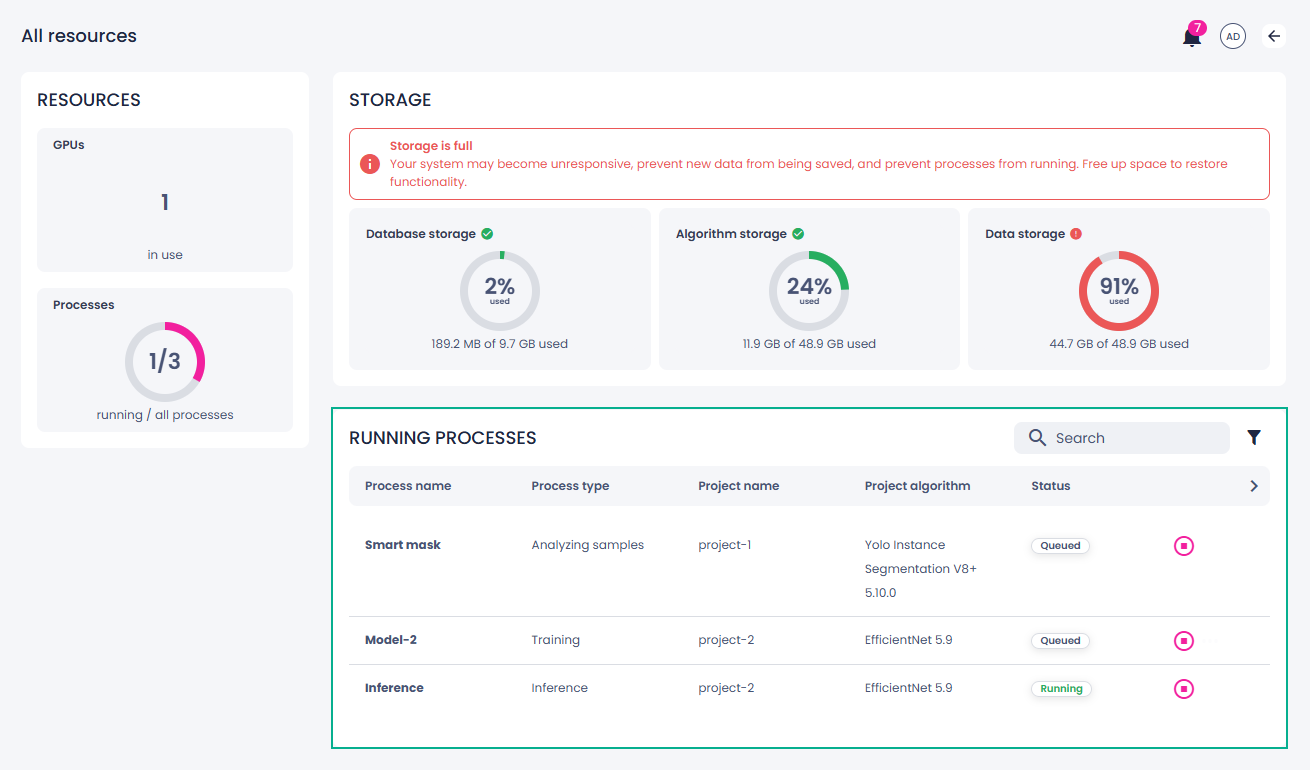Click the back arrow icon
Viewport: 1310px width, 770px height.
tap(1274, 36)
